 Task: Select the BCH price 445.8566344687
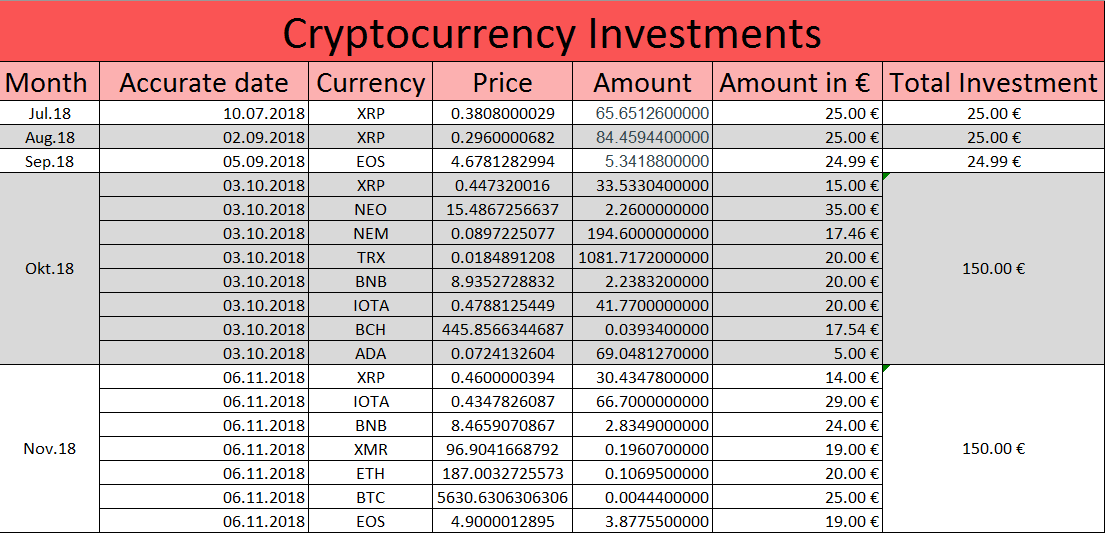tap(502, 329)
